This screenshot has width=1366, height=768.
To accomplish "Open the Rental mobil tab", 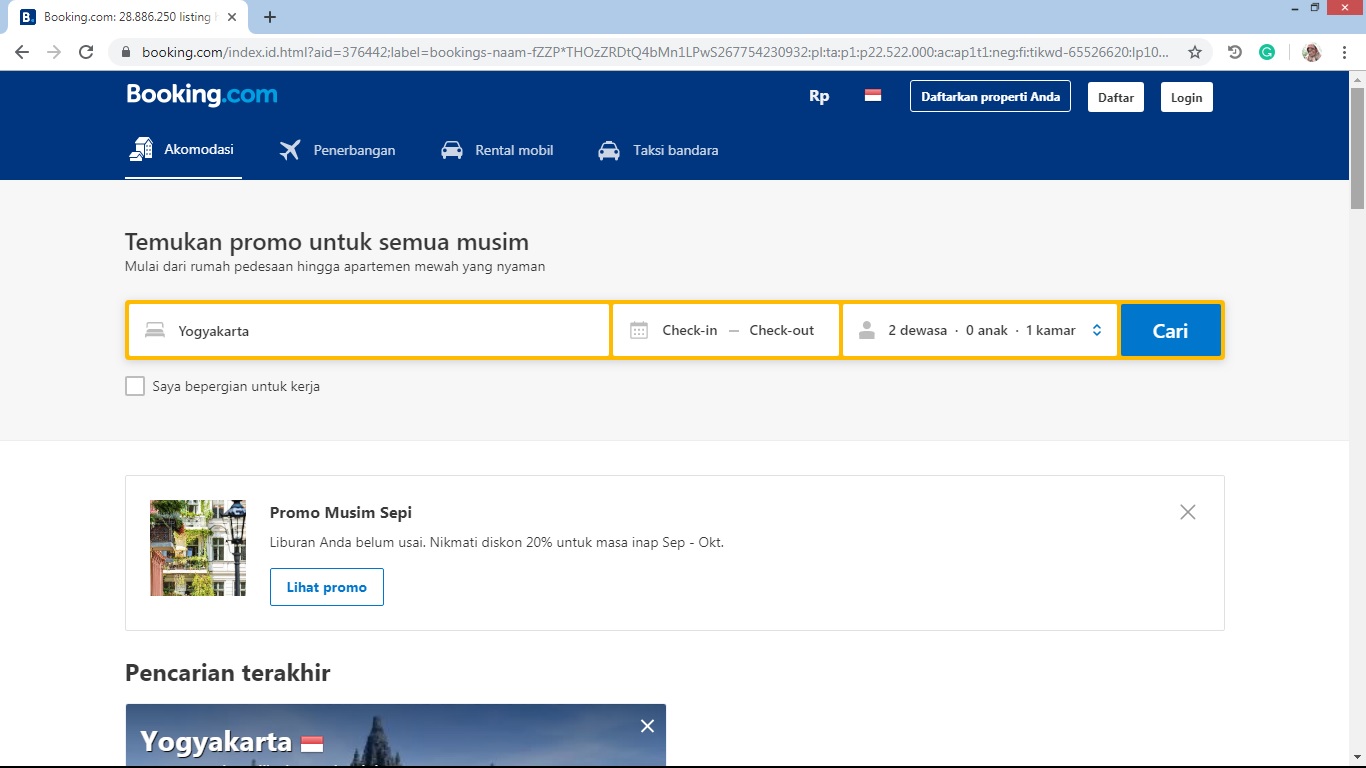I will 497,150.
